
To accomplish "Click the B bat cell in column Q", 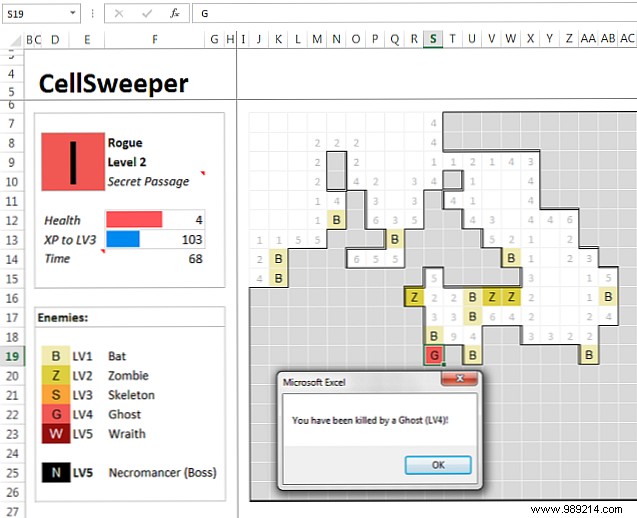I will tap(394, 239).
